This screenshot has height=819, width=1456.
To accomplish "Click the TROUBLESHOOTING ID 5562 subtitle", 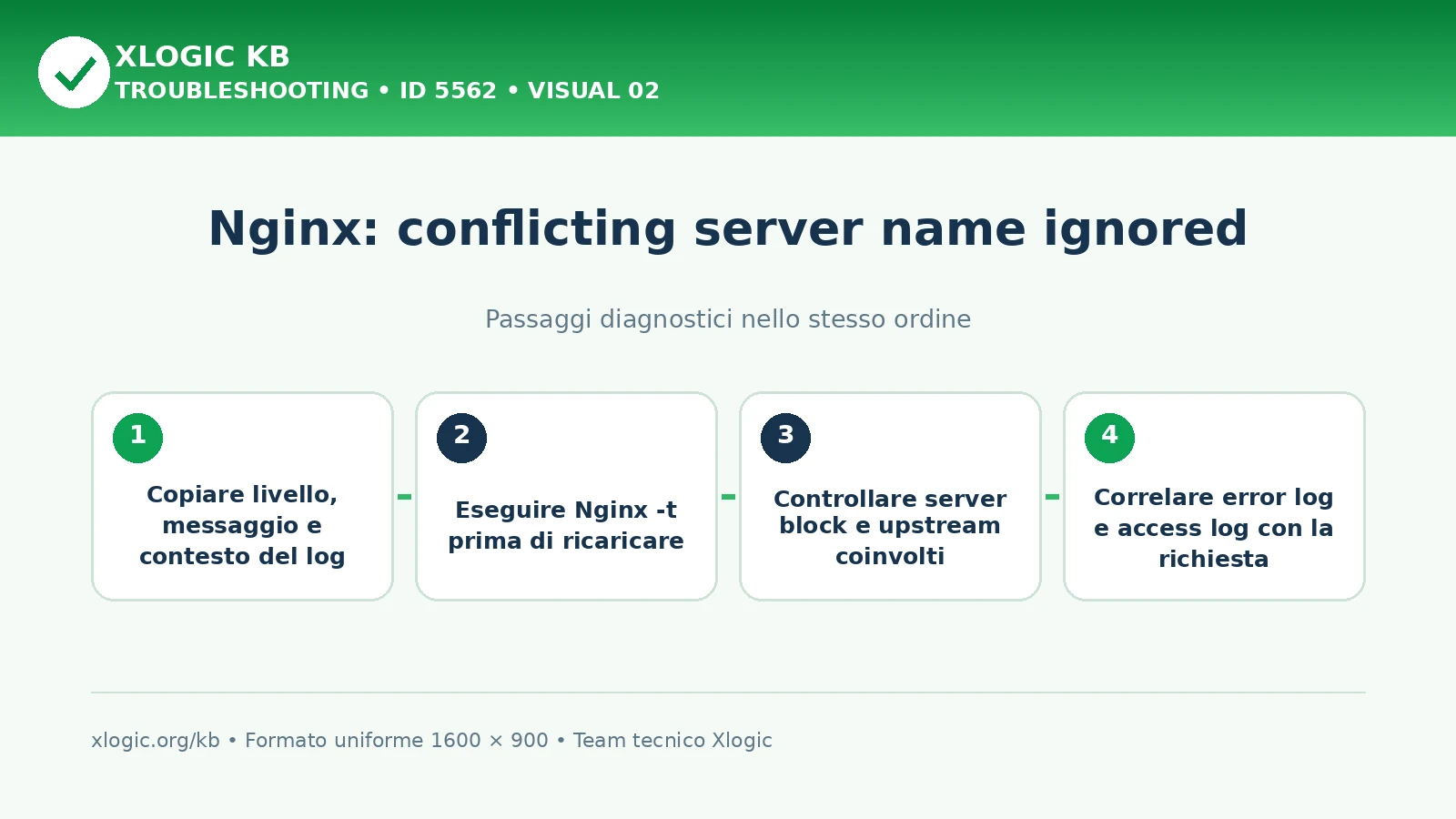I will 387,91.
